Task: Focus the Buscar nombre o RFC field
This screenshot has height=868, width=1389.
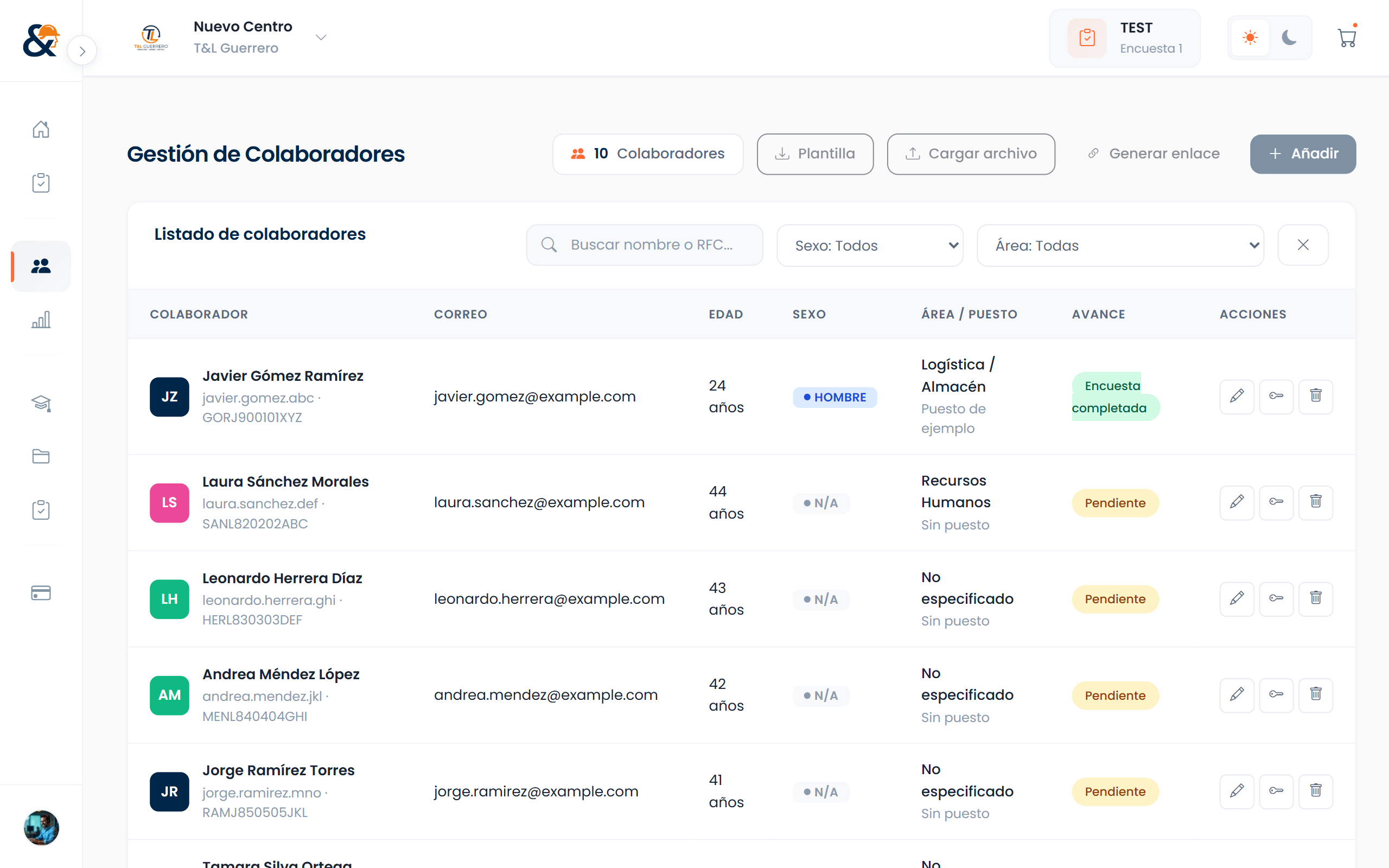Action: tap(644, 245)
